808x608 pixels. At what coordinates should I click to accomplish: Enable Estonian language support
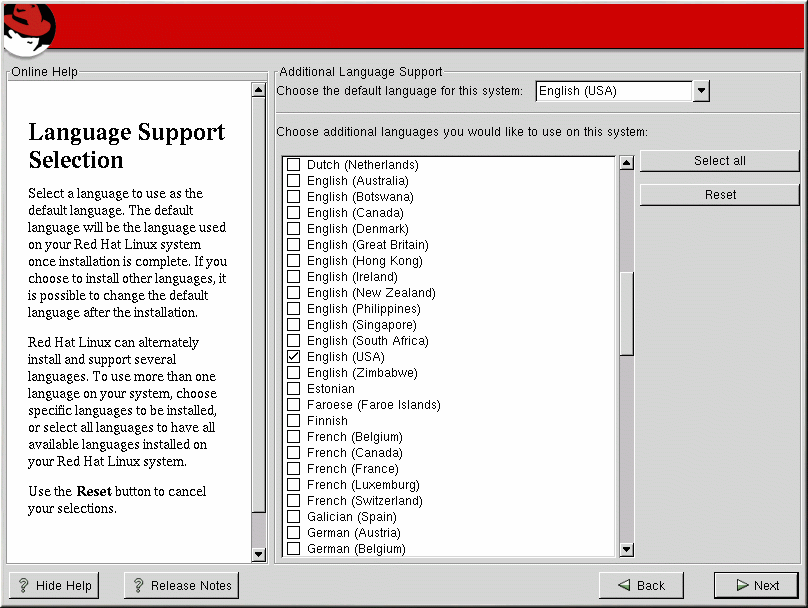[293, 388]
